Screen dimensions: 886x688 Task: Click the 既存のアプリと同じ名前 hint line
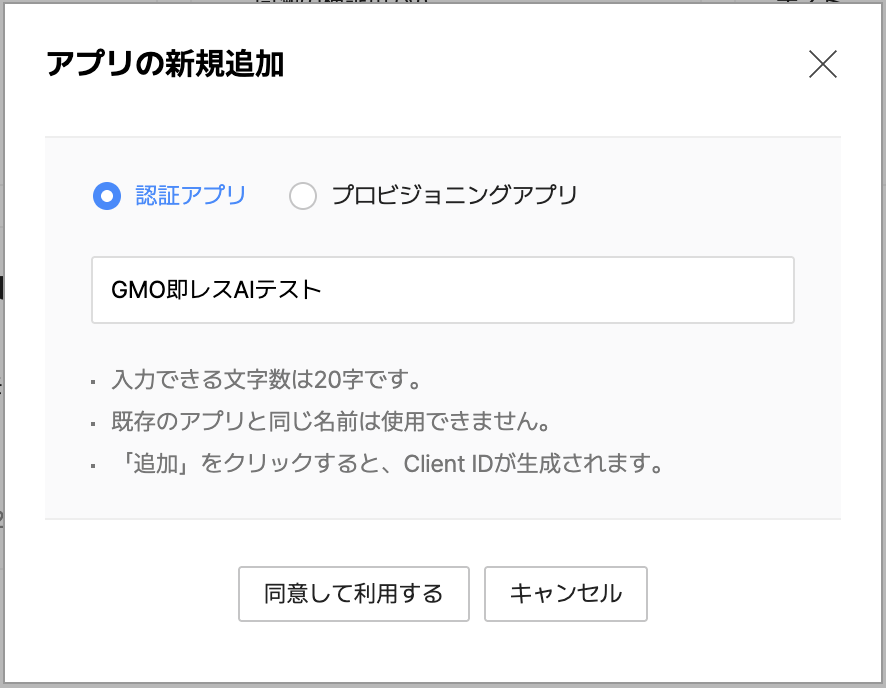(331, 422)
